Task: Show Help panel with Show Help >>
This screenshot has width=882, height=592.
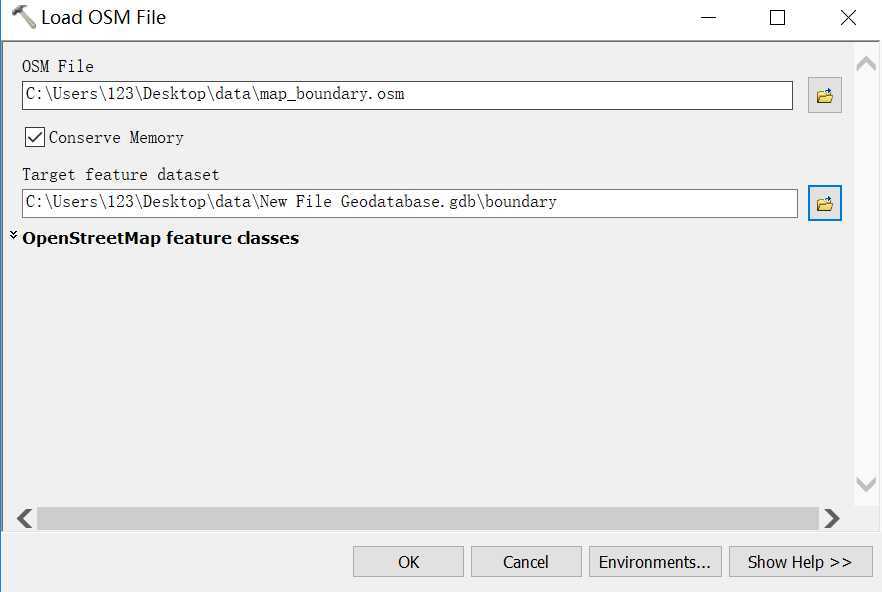Action: coord(800,562)
